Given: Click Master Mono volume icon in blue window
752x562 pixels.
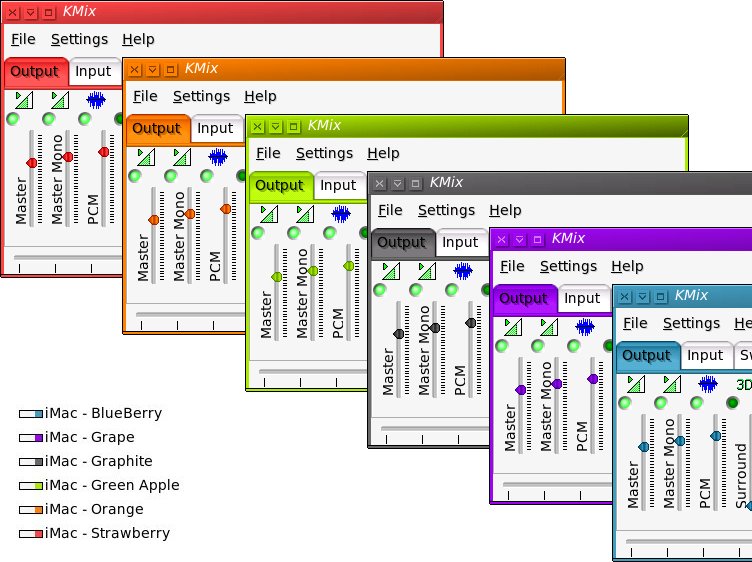Looking at the screenshot, I should coord(672,384).
